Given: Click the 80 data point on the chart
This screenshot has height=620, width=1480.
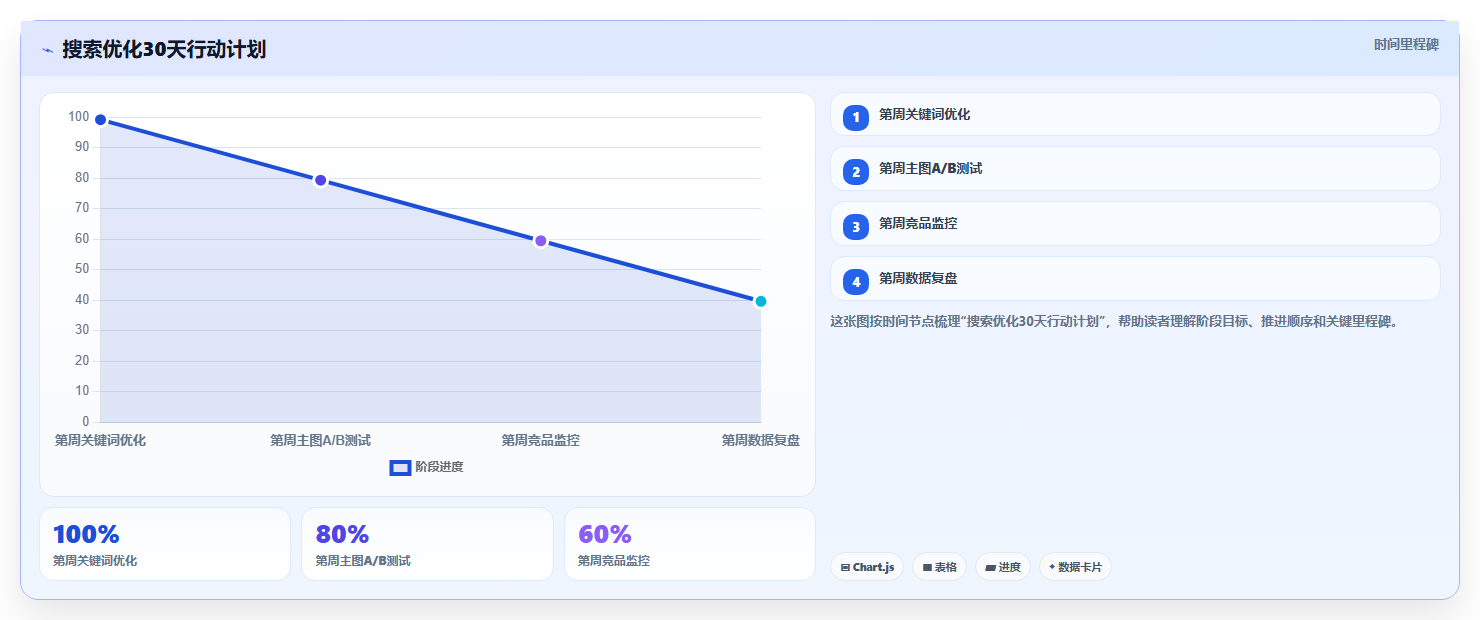Looking at the screenshot, I should coord(320,180).
